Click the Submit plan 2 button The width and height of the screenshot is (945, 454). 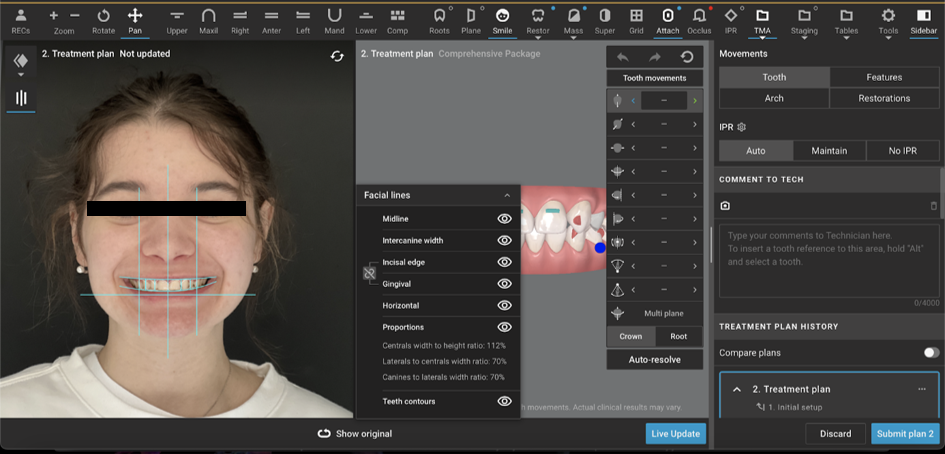click(904, 434)
